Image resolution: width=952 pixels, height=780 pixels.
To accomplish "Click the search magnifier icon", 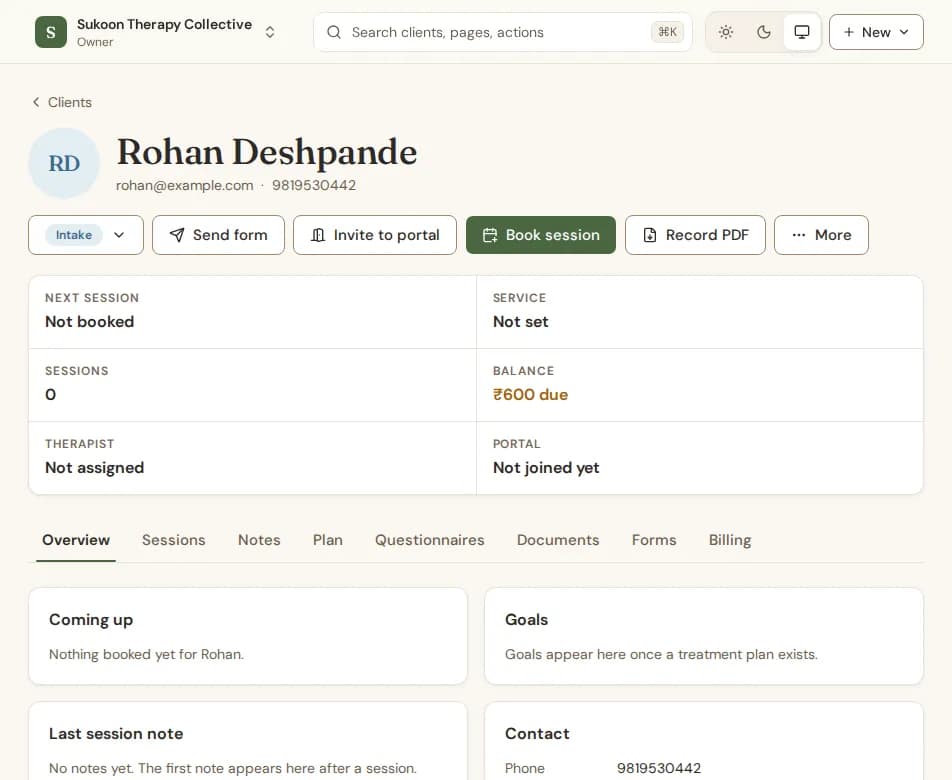I will click(334, 32).
